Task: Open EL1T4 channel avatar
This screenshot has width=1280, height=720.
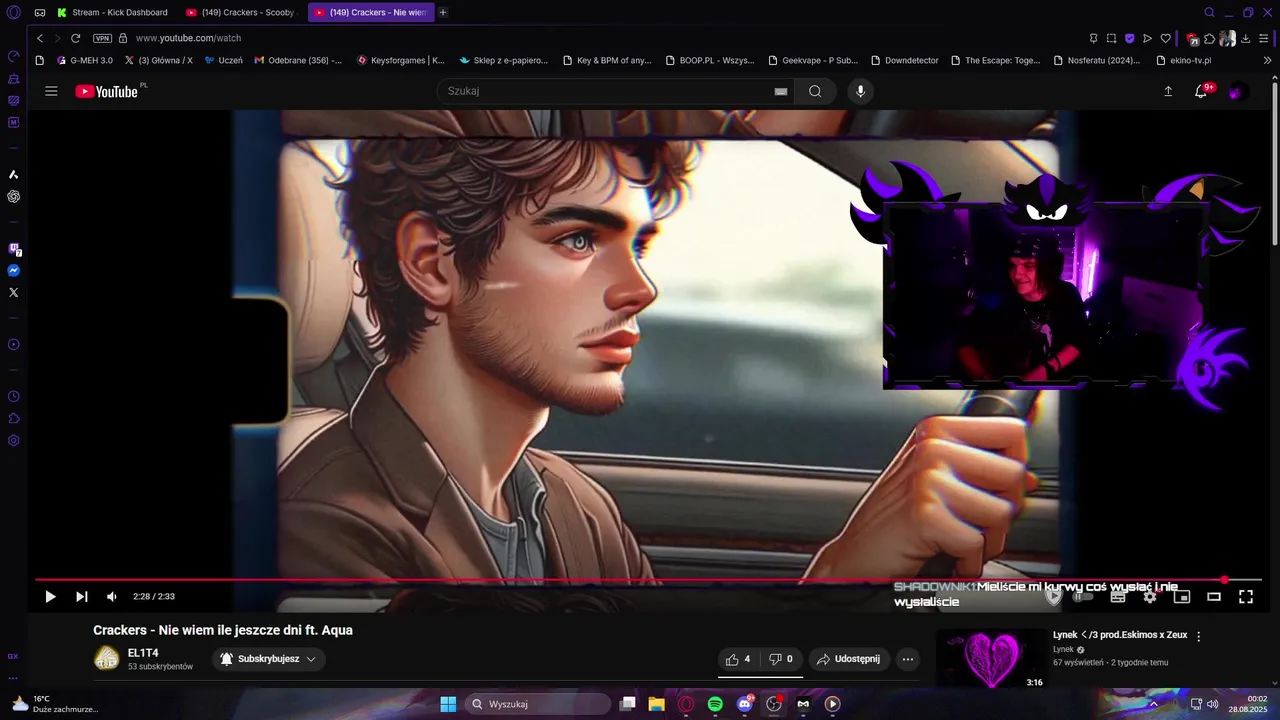Action: (x=106, y=658)
